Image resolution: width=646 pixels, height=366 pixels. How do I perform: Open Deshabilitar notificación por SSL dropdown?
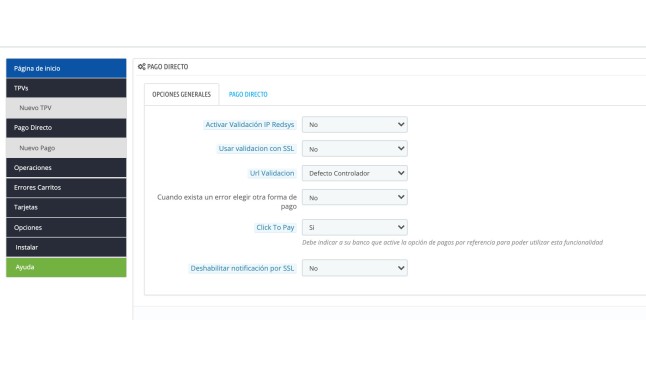click(355, 268)
